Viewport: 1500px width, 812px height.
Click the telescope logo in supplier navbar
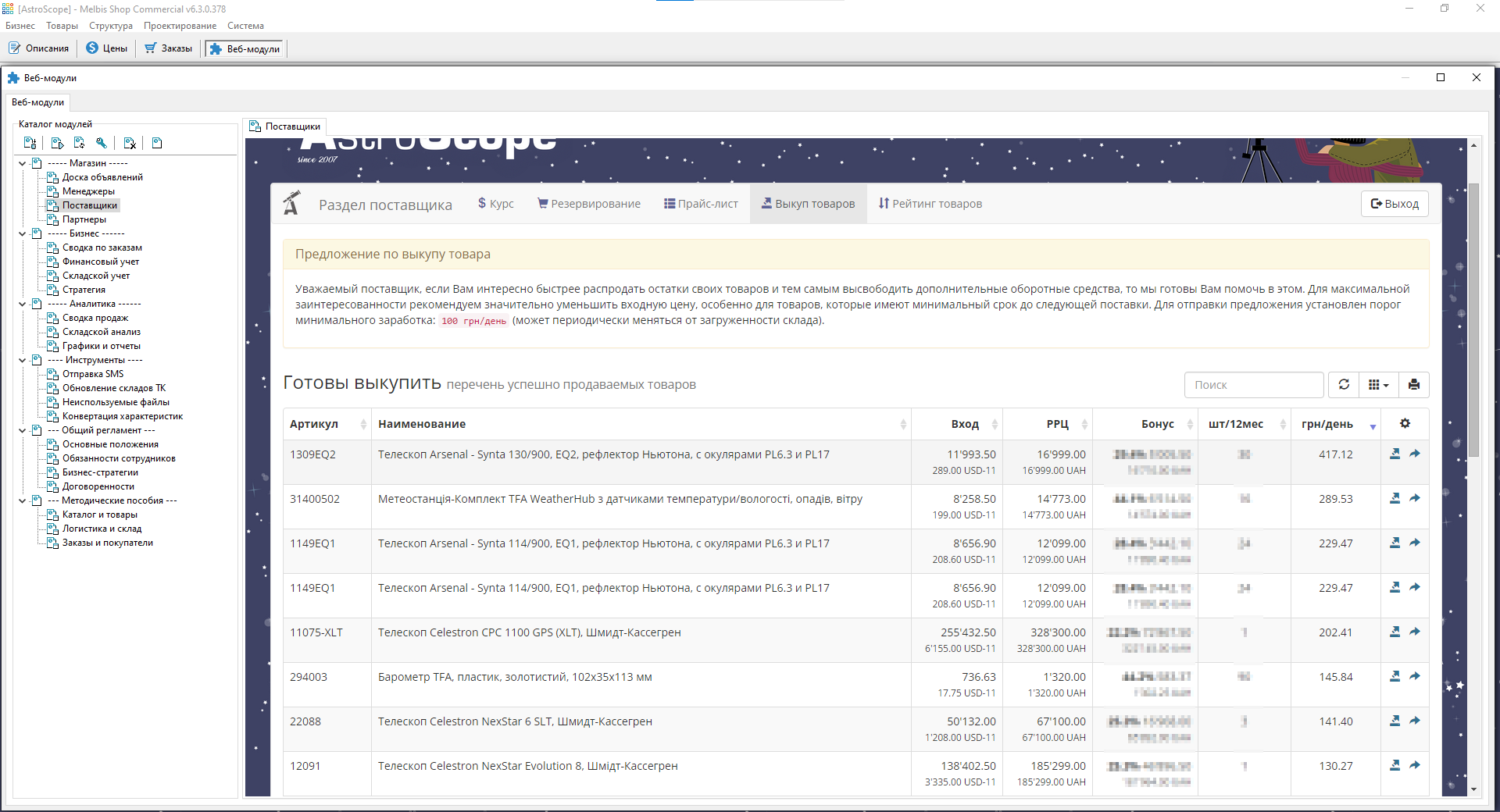pyautogui.click(x=291, y=203)
